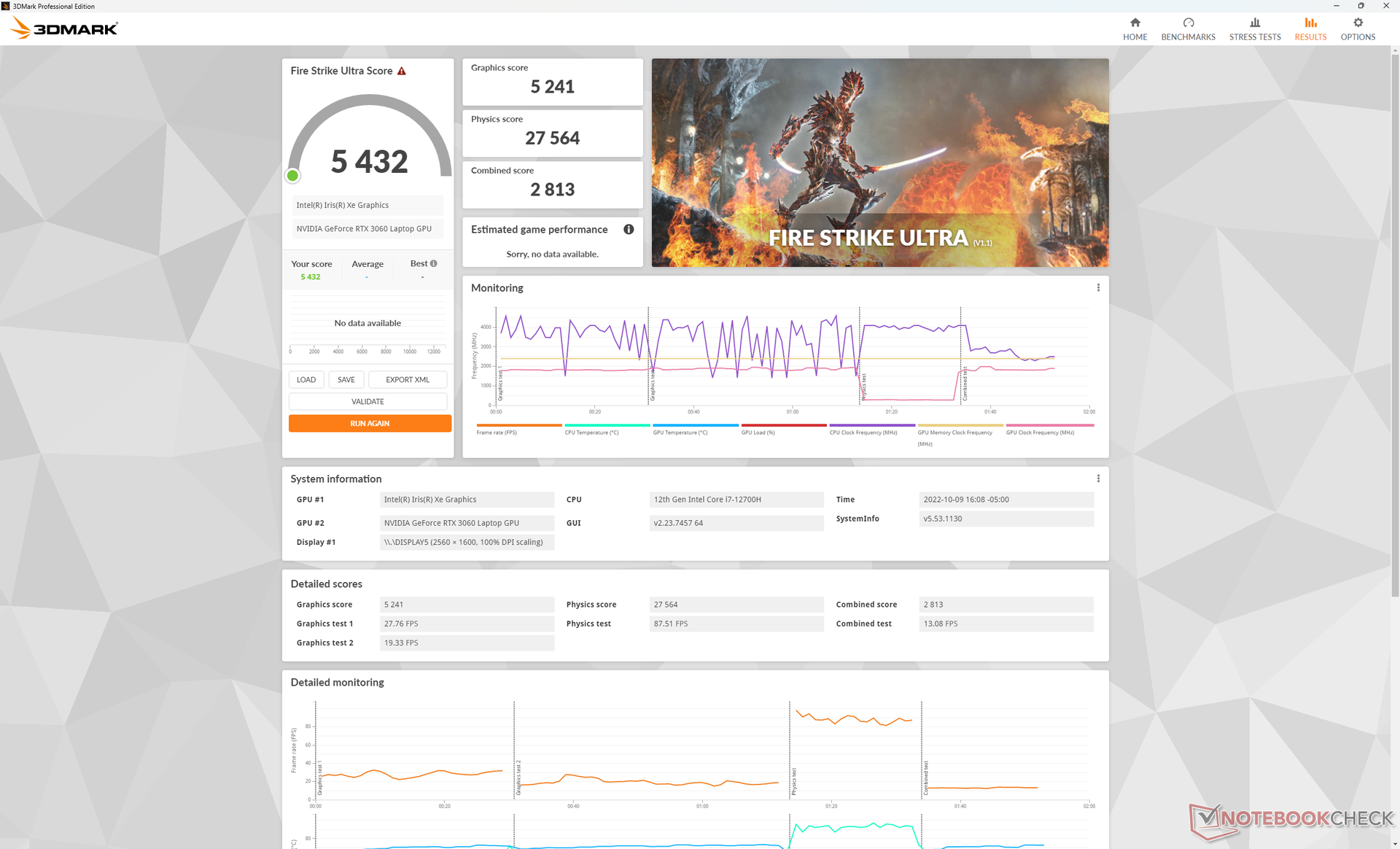Click CPU Clock Frequency purple legend swatch
1400x849 pixels.
click(871, 425)
